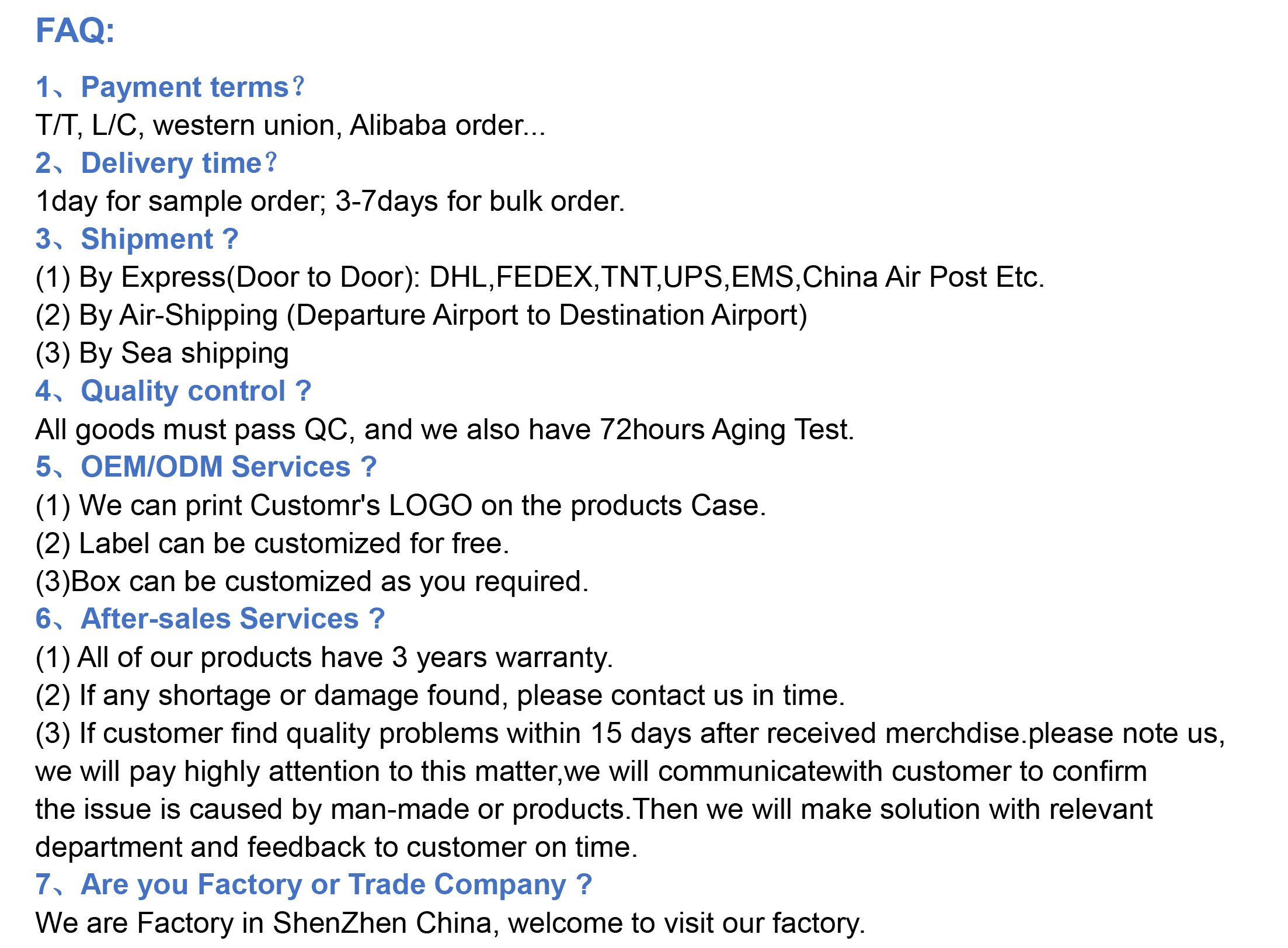
Task: Click the OEM/ODM Services question heading
Action: point(206,467)
